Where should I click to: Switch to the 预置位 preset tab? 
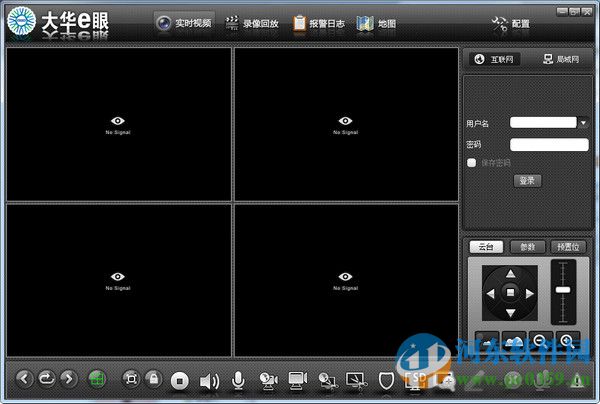click(568, 247)
